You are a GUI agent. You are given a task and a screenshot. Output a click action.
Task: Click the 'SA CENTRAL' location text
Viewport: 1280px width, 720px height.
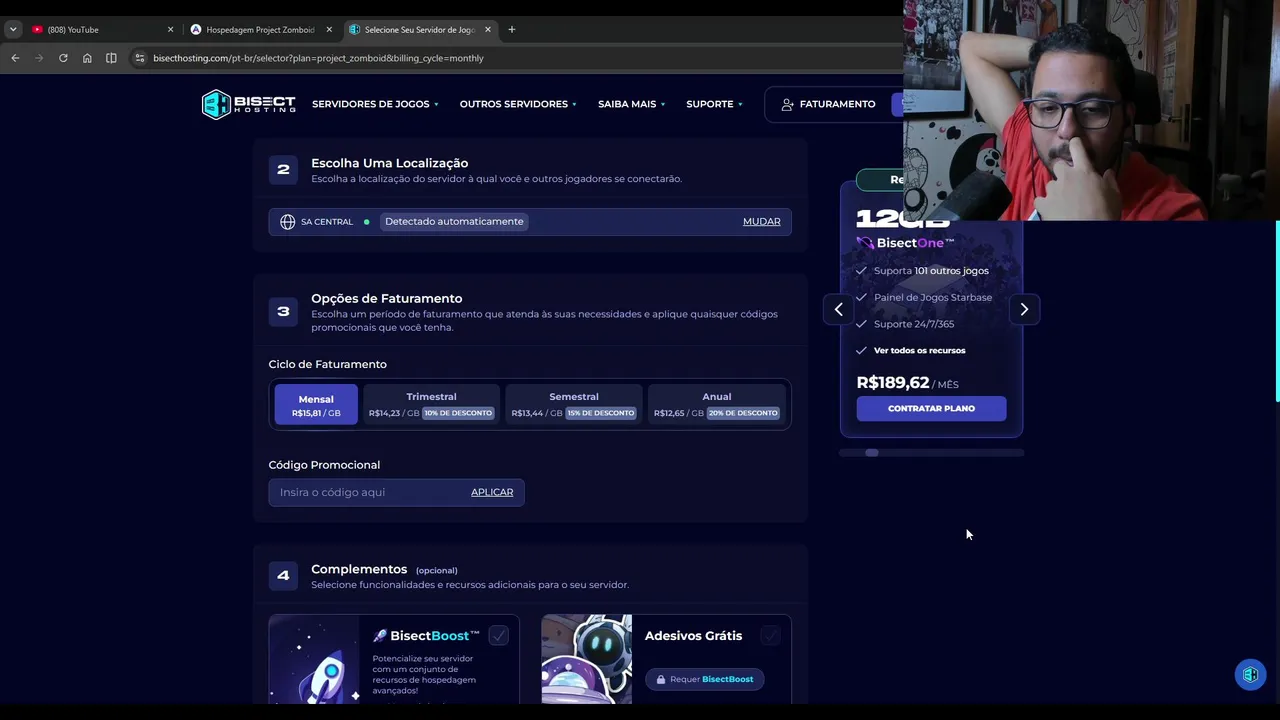click(327, 222)
